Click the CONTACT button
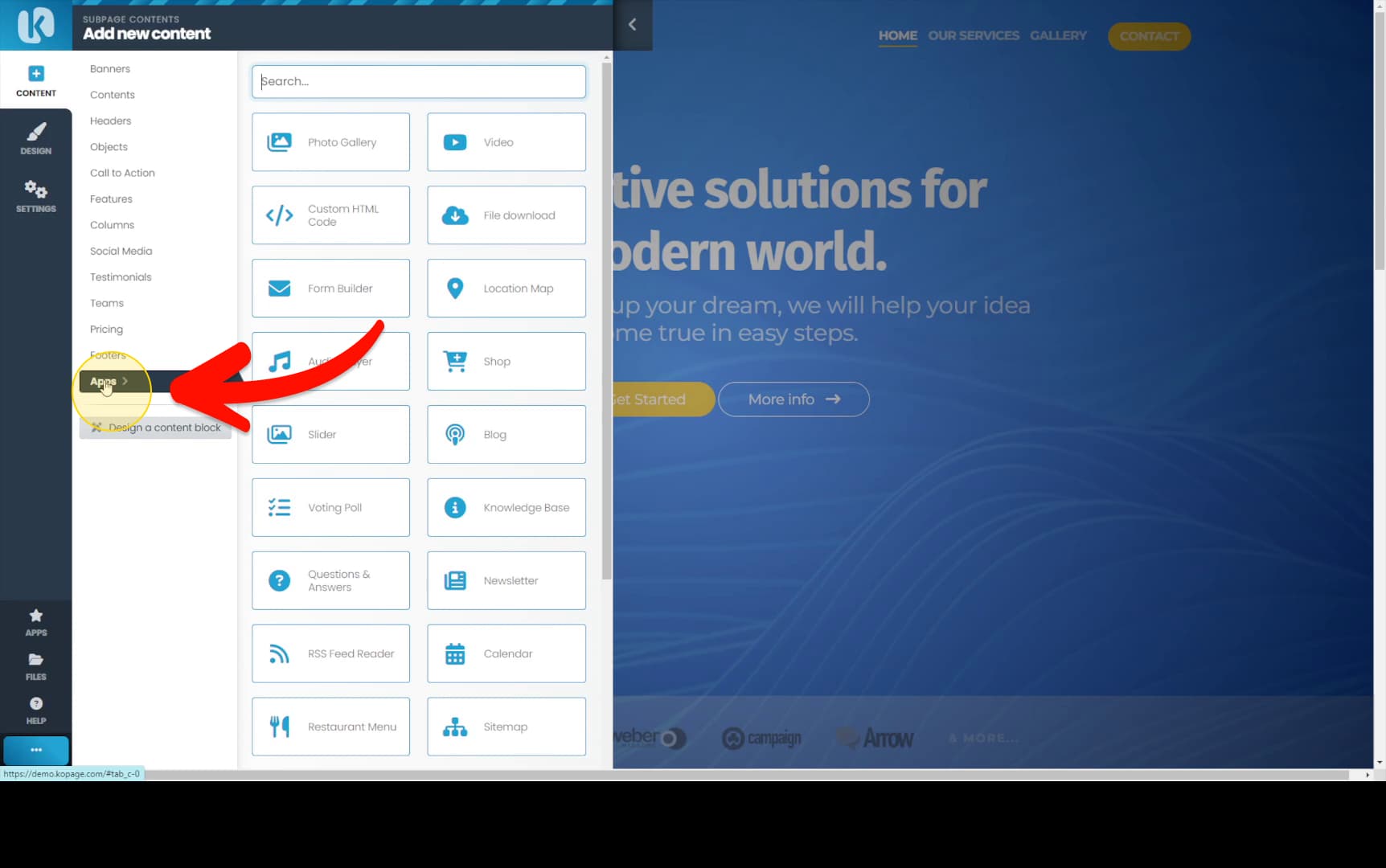The image size is (1386, 868). pyautogui.click(x=1149, y=36)
